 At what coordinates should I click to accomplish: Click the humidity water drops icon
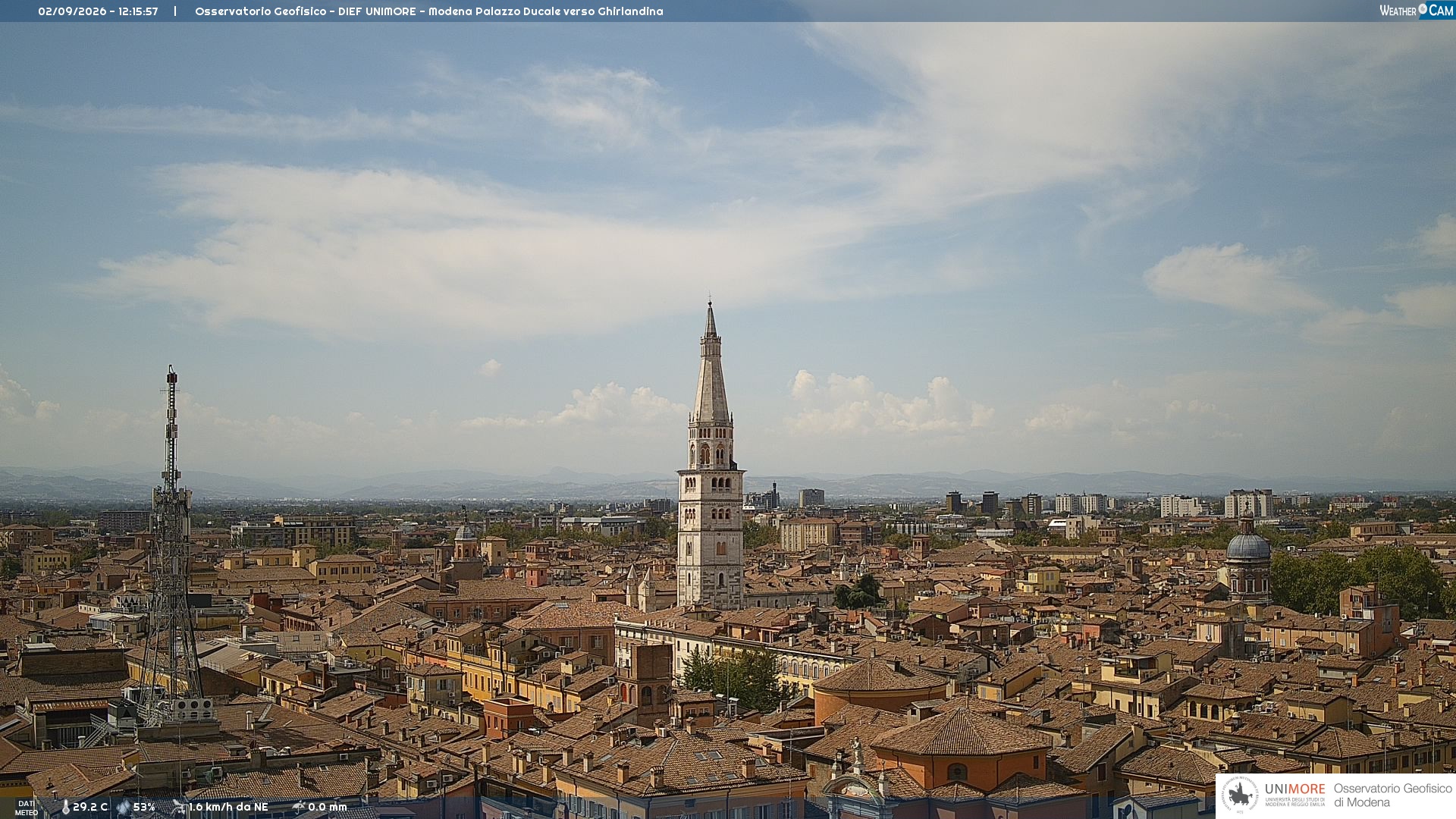pos(124,808)
